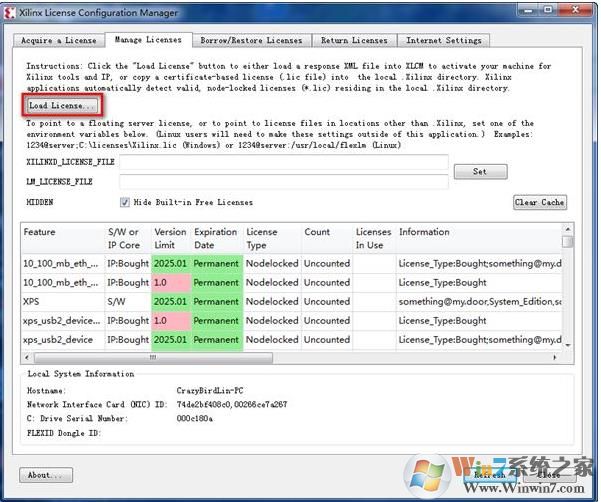Go to the Internet Settings tab
The image size is (601, 502).
(x=443, y=40)
